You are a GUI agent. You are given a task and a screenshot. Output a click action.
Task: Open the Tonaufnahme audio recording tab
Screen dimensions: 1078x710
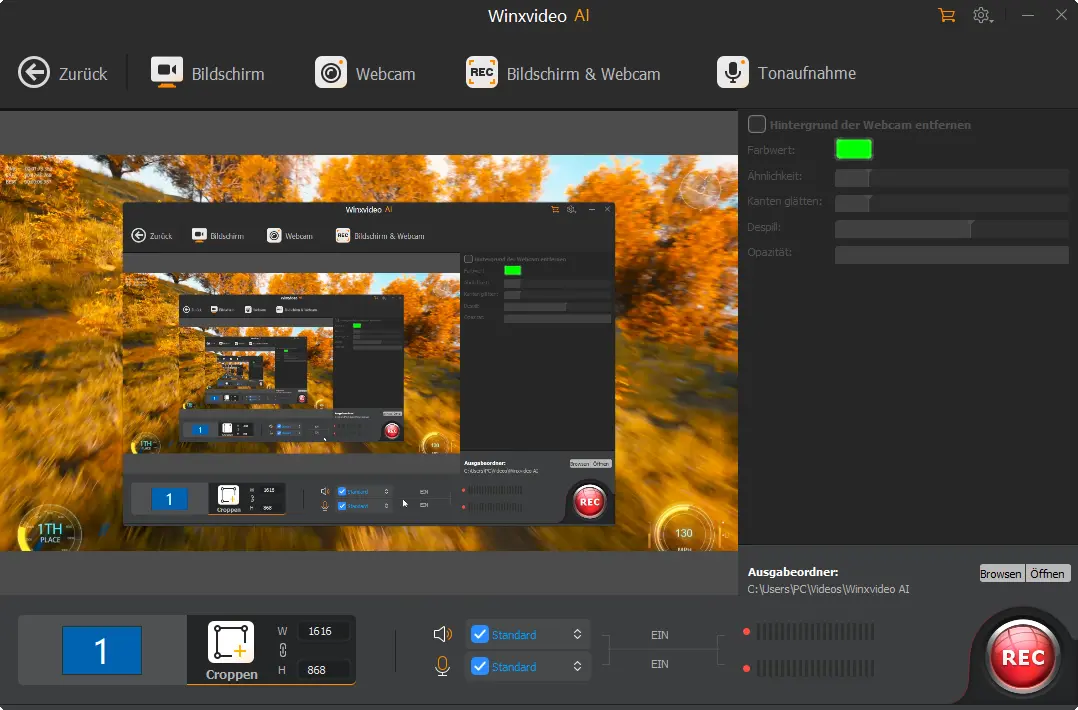(x=786, y=73)
